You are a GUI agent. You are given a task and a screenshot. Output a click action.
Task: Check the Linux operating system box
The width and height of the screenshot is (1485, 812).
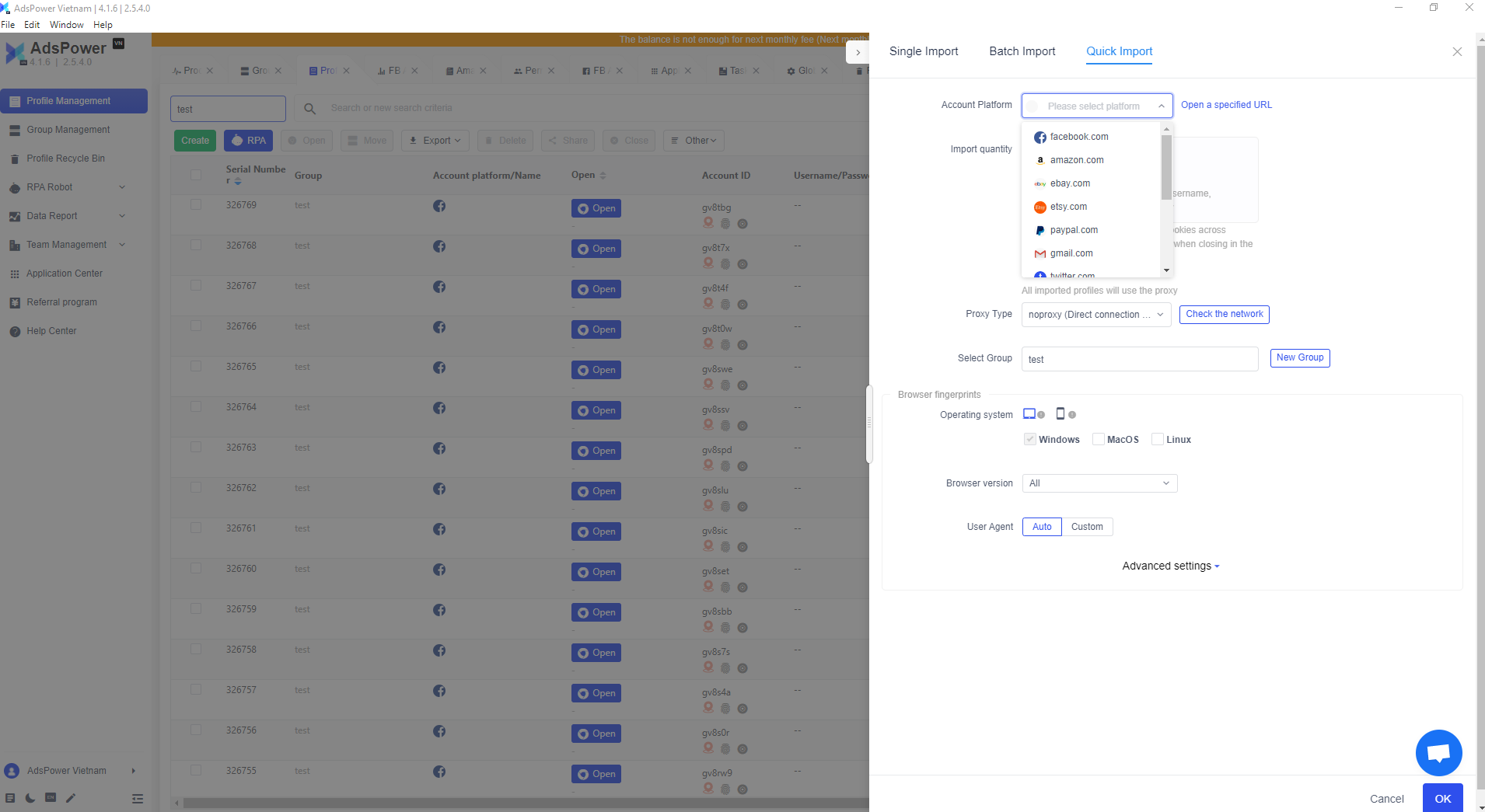tap(1158, 440)
